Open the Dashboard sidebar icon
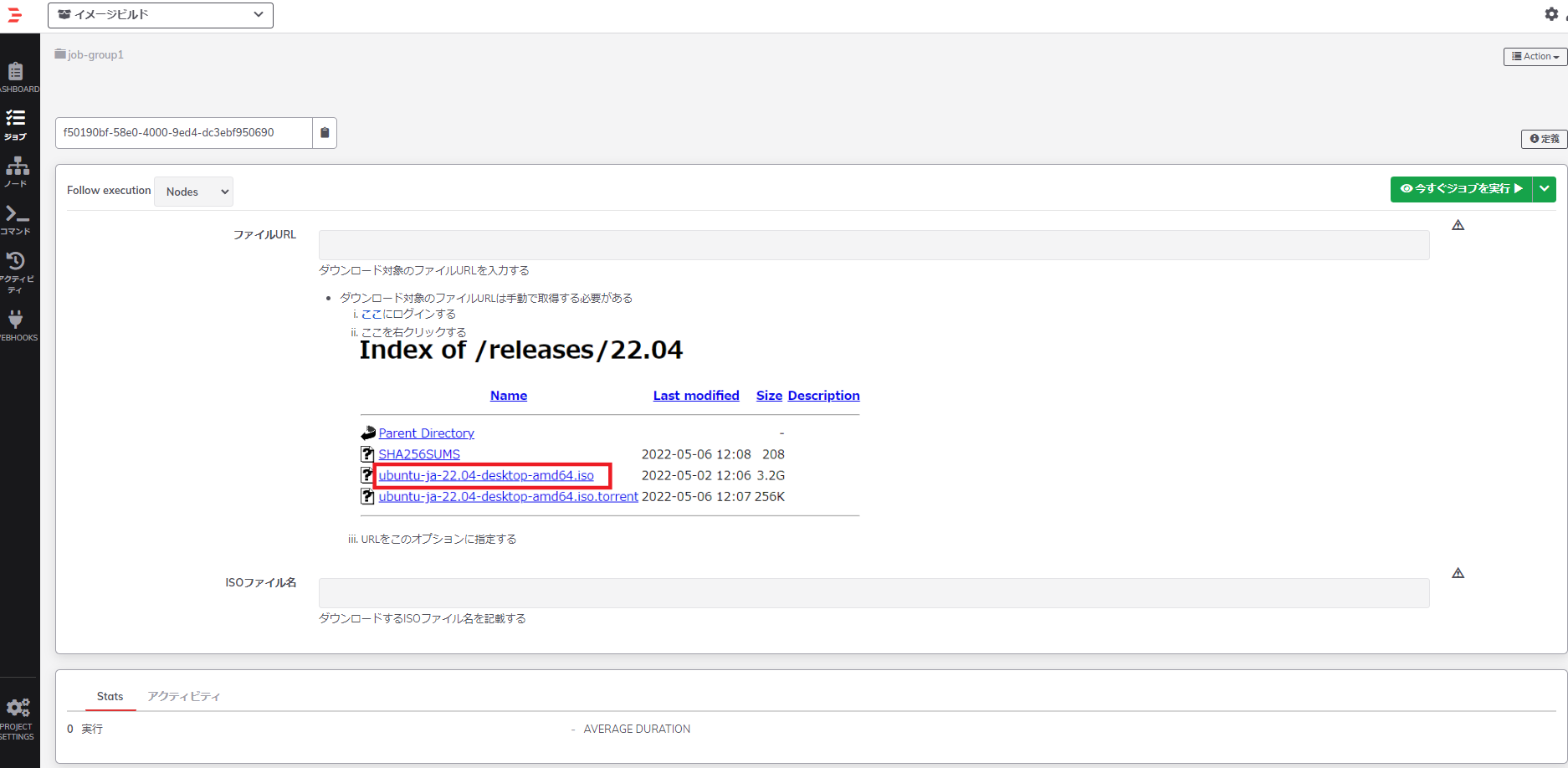1568x768 pixels. (x=18, y=77)
